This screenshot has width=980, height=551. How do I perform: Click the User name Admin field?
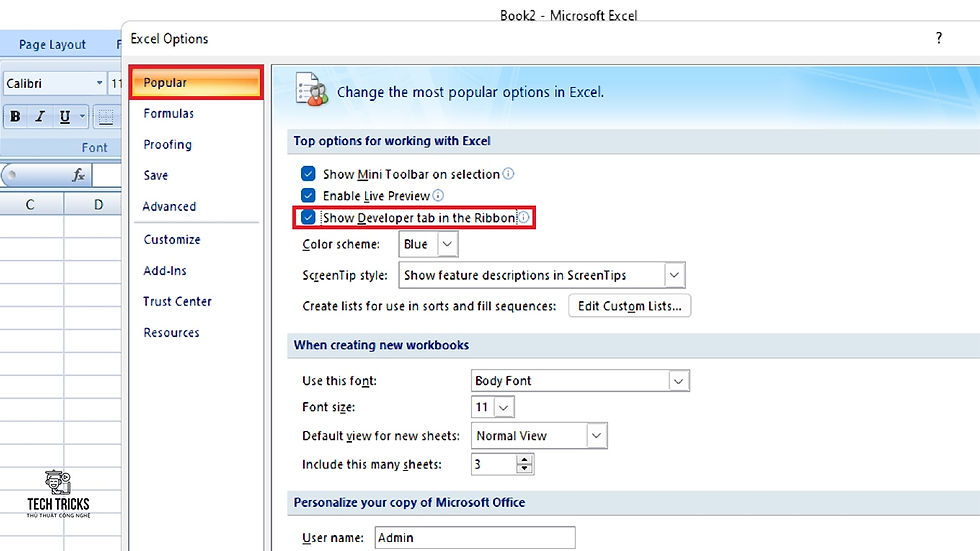coord(475,537)
